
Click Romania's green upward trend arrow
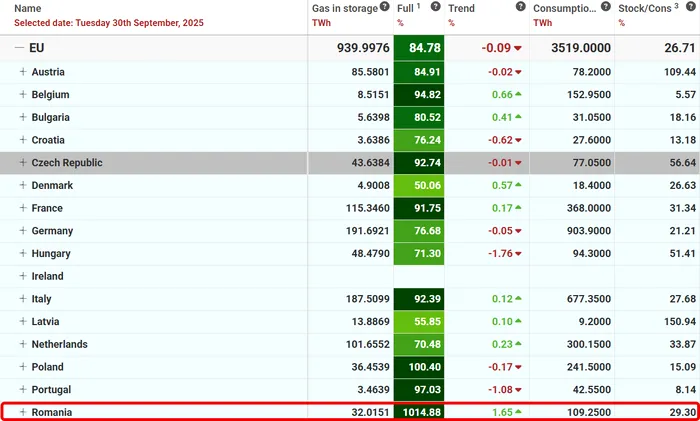click(518, 412)
